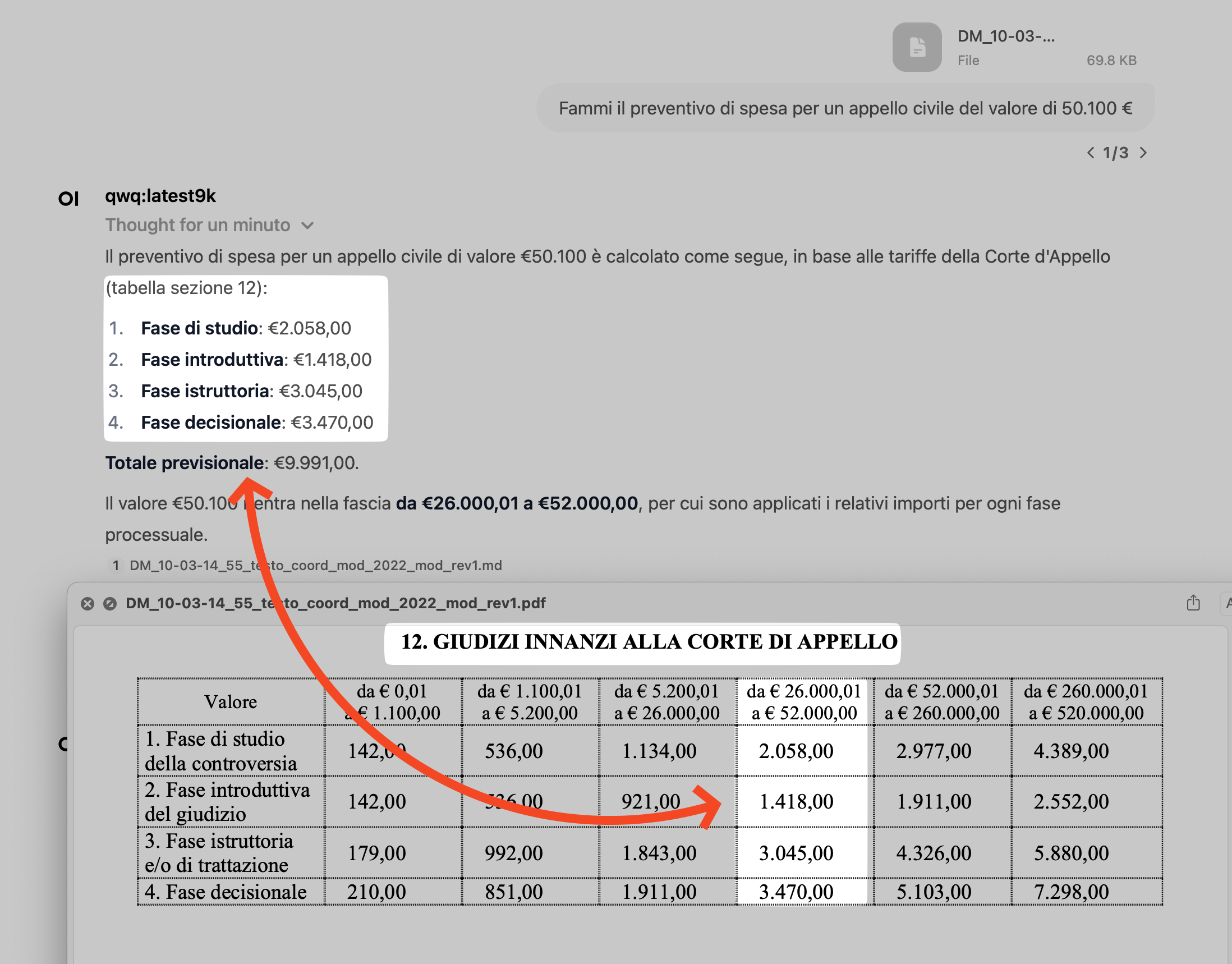Click the OI assistant avatar logo
Image resolution: width=1232 pixels, height=964 pixels.
click(x=69, y=199)
